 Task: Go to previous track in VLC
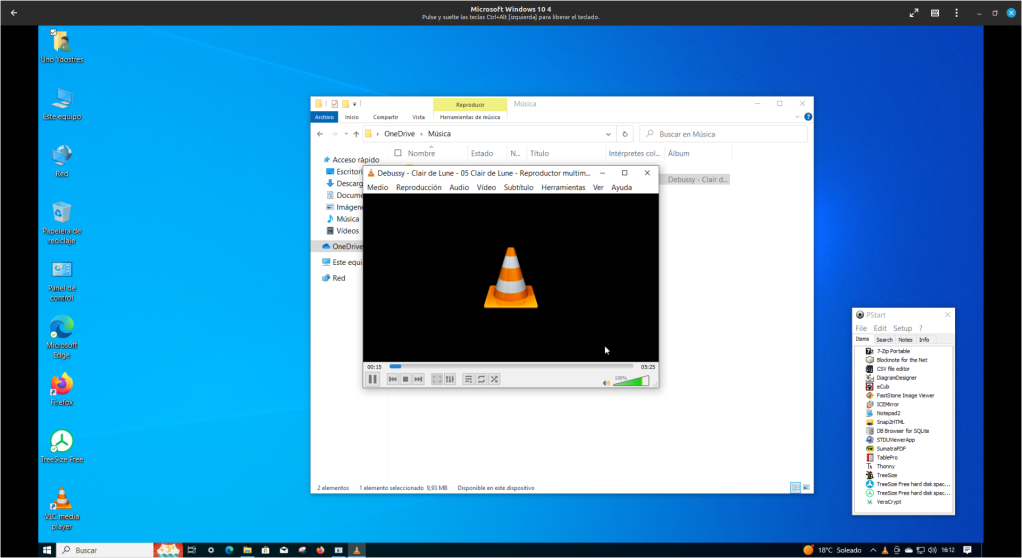(392, 379)
